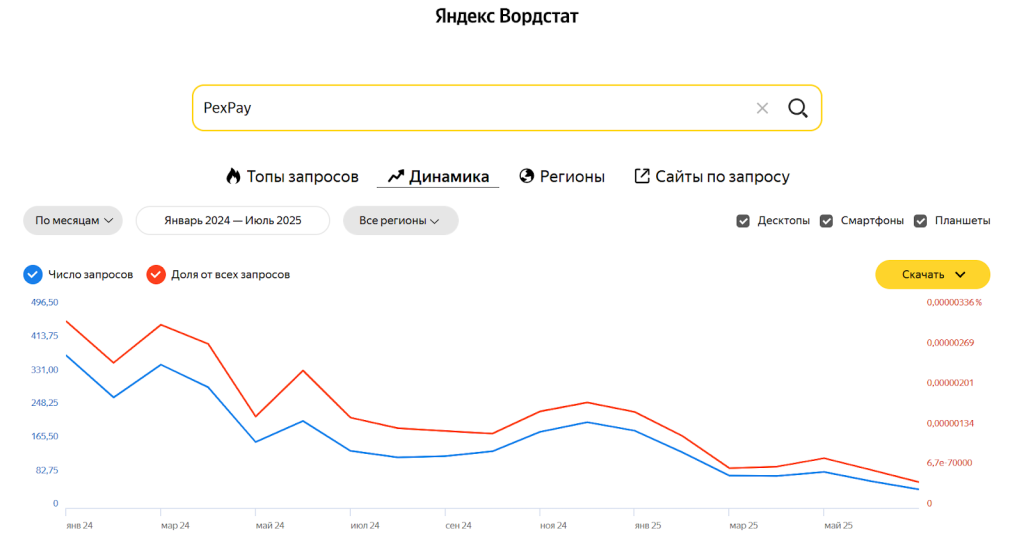Viewport: 1024px width, 541px height.
Task: Toggle the blue Число запросов series
Action: click(x=33, y=274)
